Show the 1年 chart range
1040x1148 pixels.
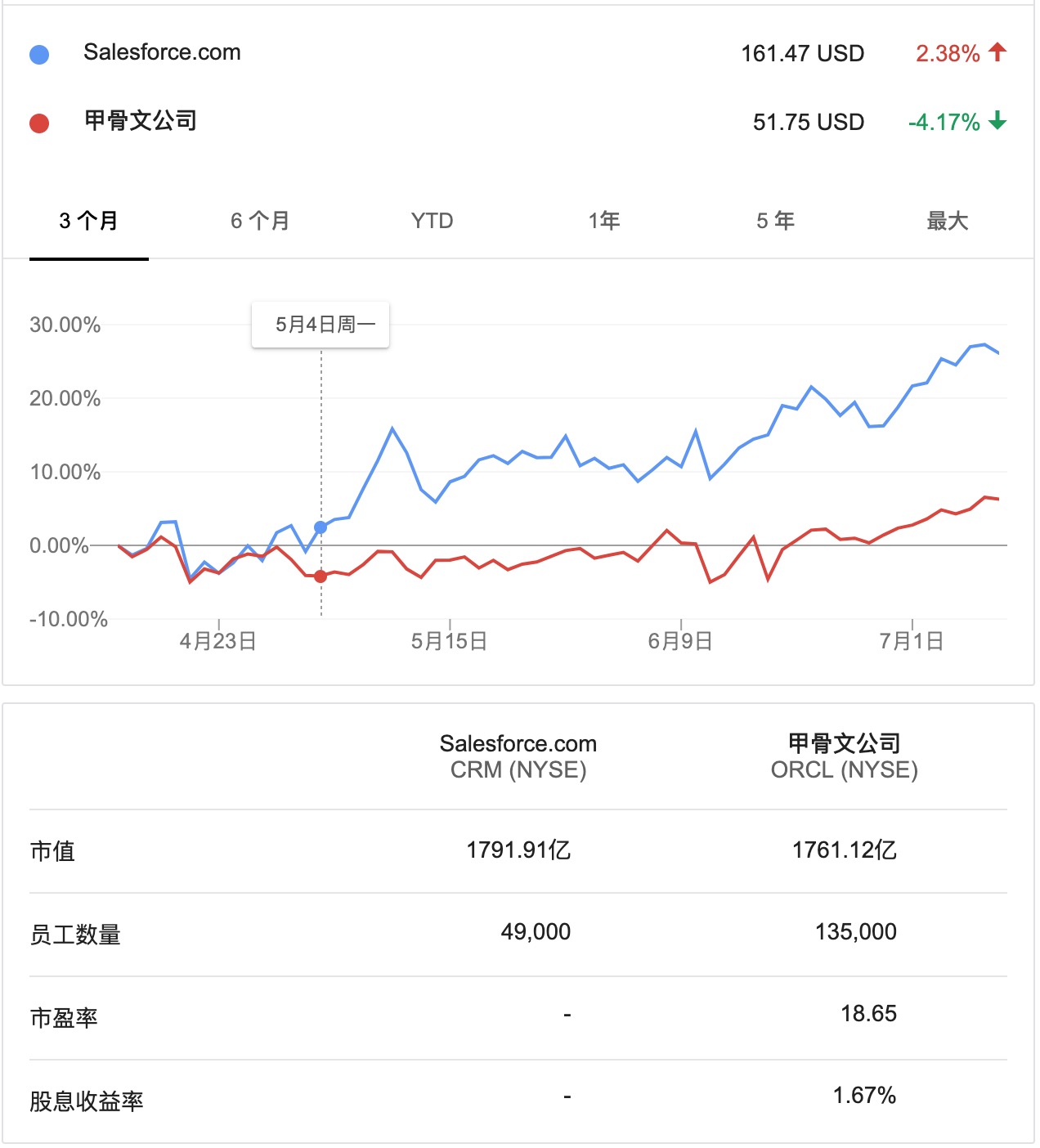604,221
